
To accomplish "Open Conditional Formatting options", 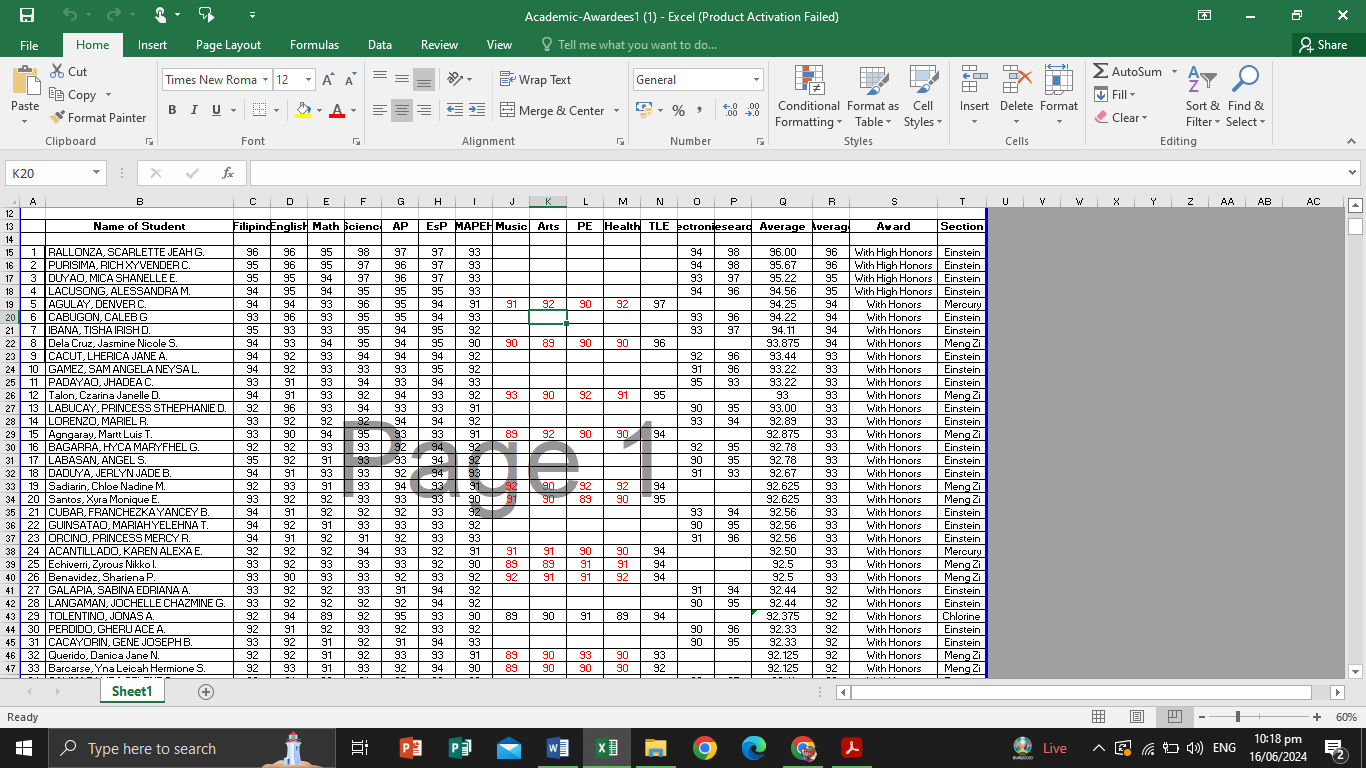I will click(809, 97).
